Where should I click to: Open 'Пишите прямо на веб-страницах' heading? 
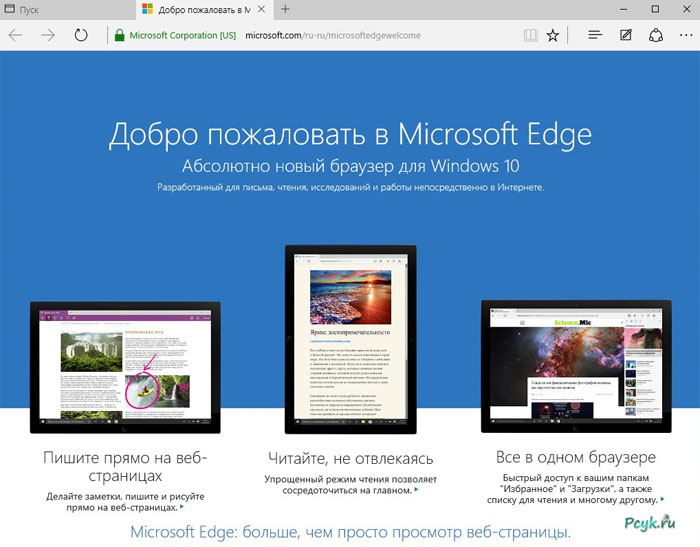coord(125,467)
